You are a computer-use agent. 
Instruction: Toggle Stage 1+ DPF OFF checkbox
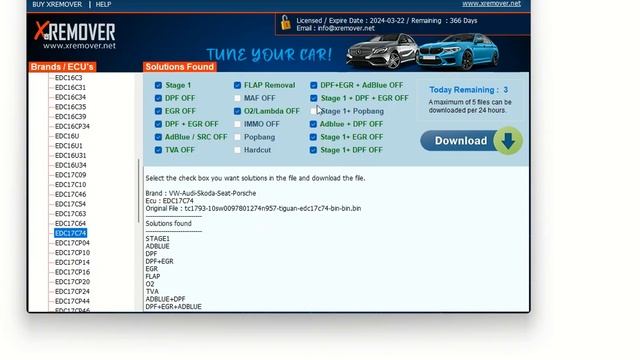[313, 150]
